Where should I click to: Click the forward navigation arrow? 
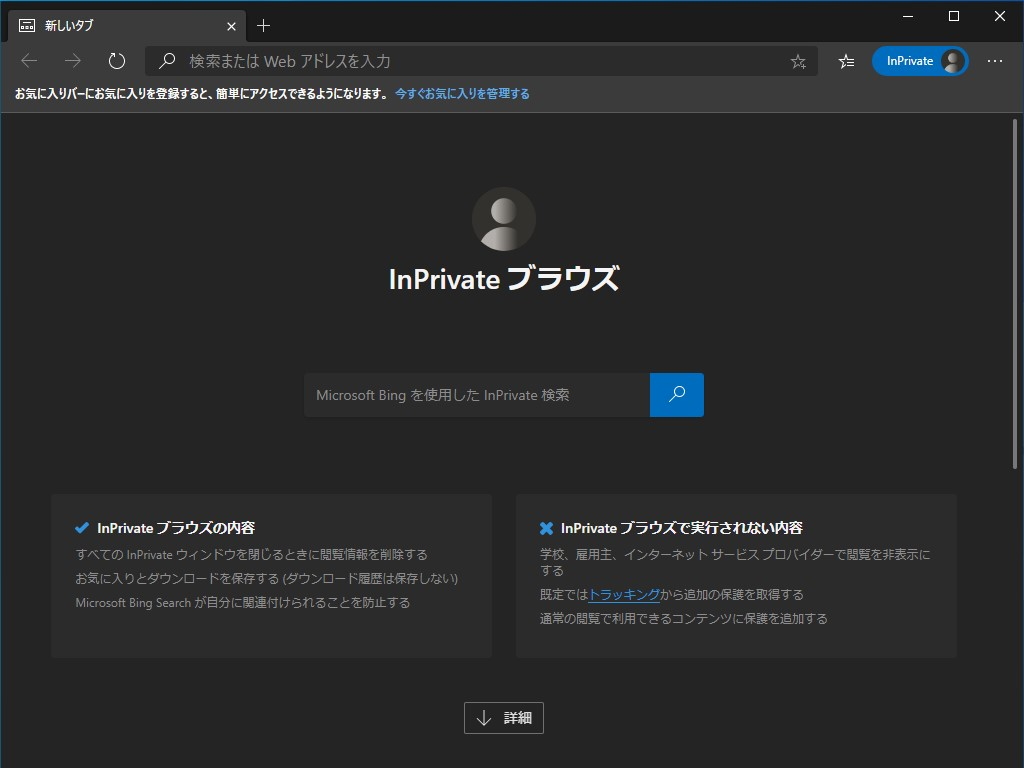(x=72, y=60)
